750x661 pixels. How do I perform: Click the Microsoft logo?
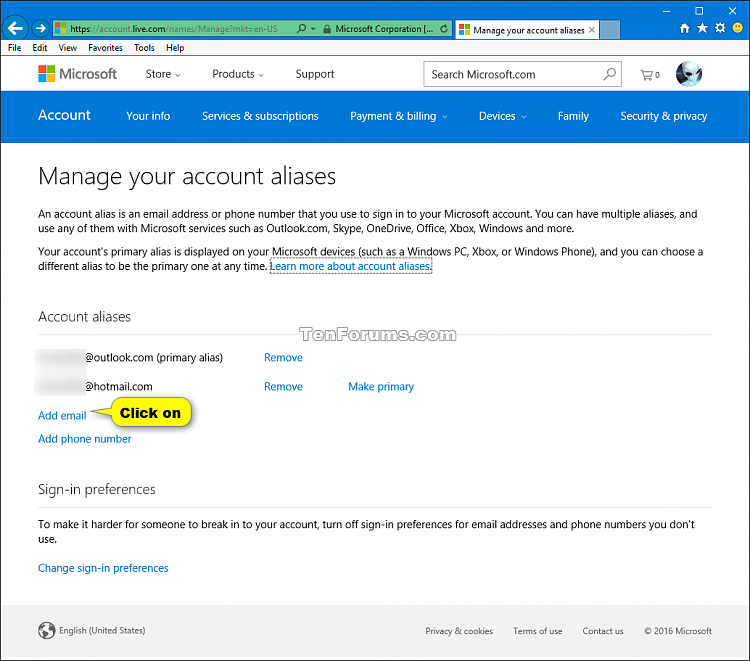(77, 74)
